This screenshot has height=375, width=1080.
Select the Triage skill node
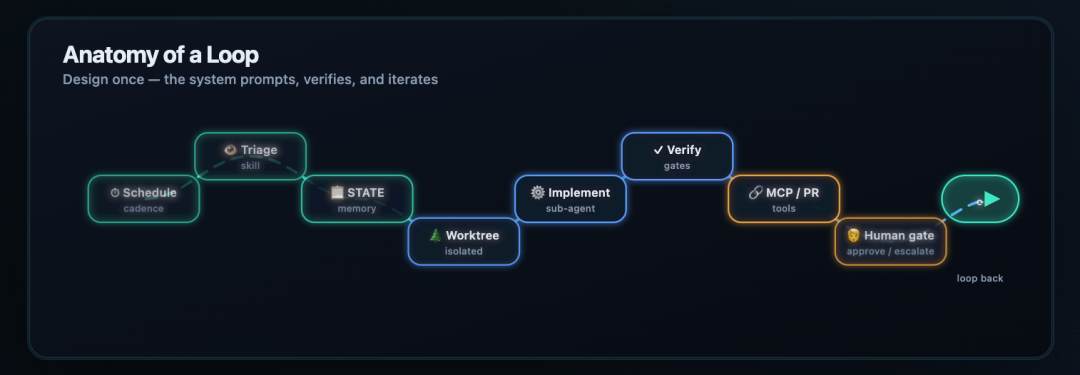pyautogui.click(x=250, y=156)
